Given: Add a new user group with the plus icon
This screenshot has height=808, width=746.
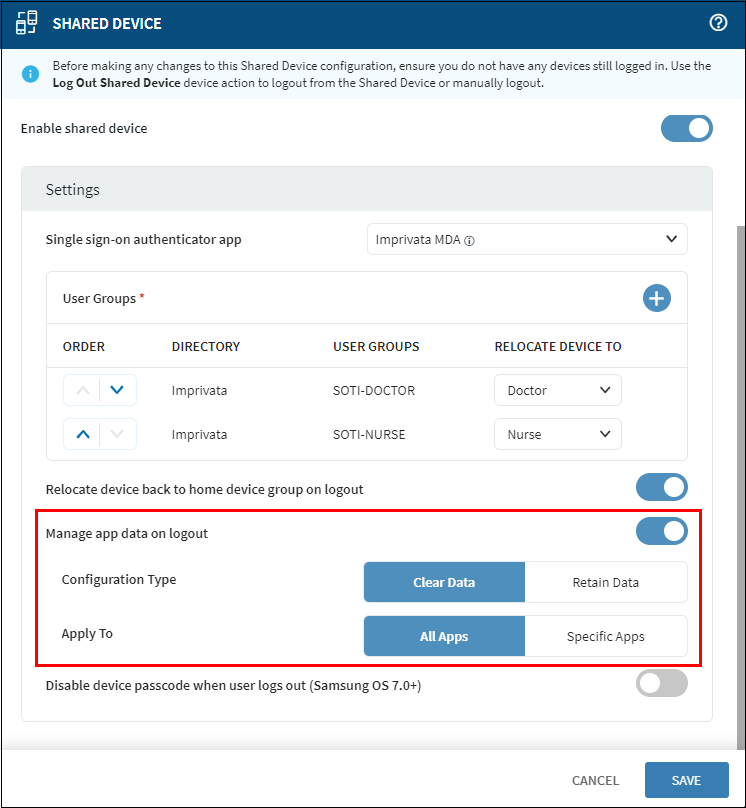Looking at the screenshot, I should tap(657, 298).
